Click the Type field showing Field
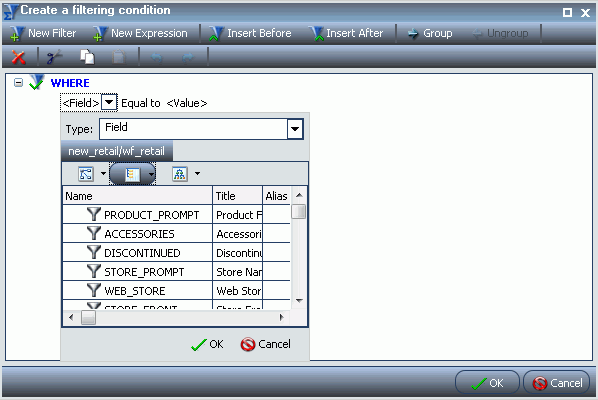The image size is (598, 400). point(193,129)
